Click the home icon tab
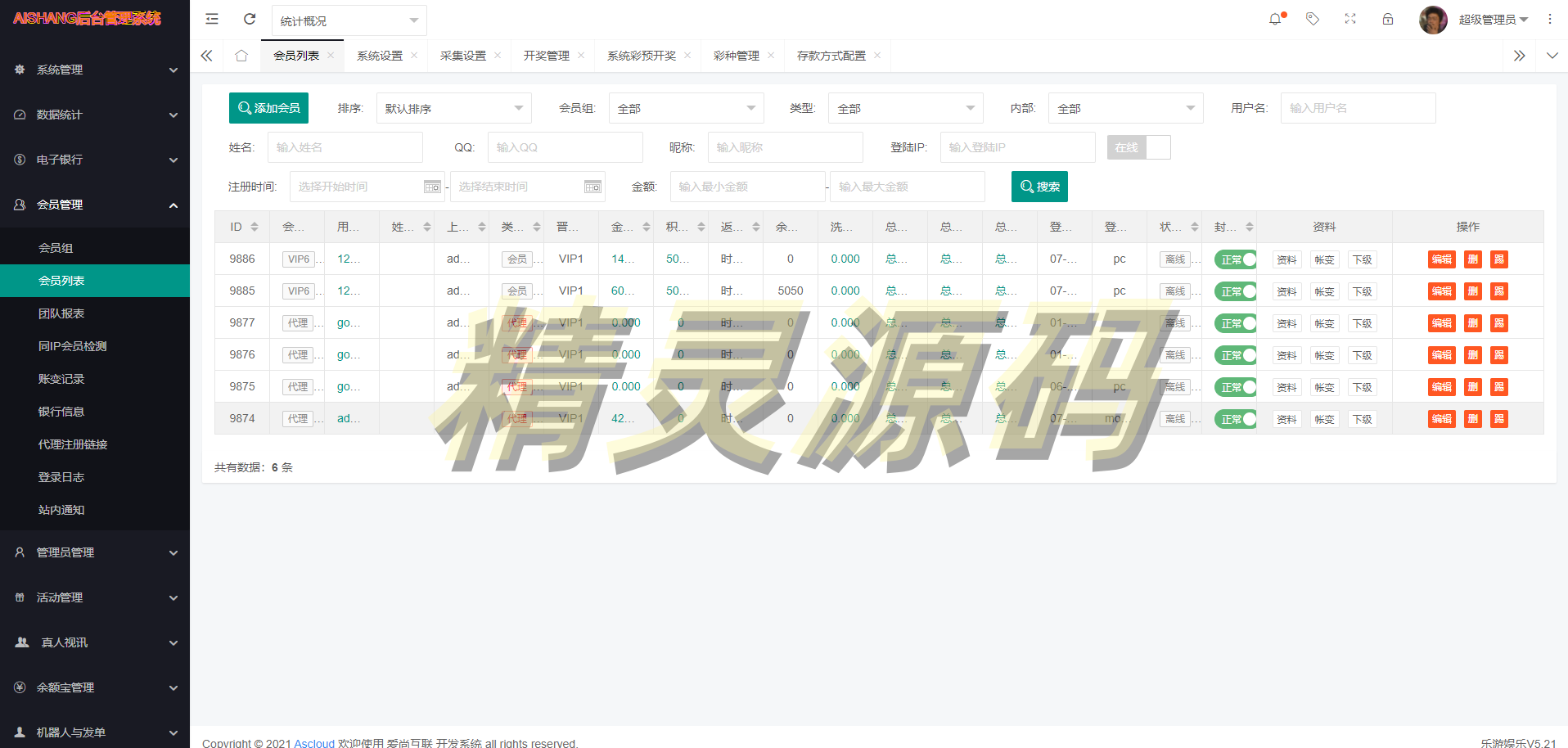1568x748 pixels. coord(241,56)
